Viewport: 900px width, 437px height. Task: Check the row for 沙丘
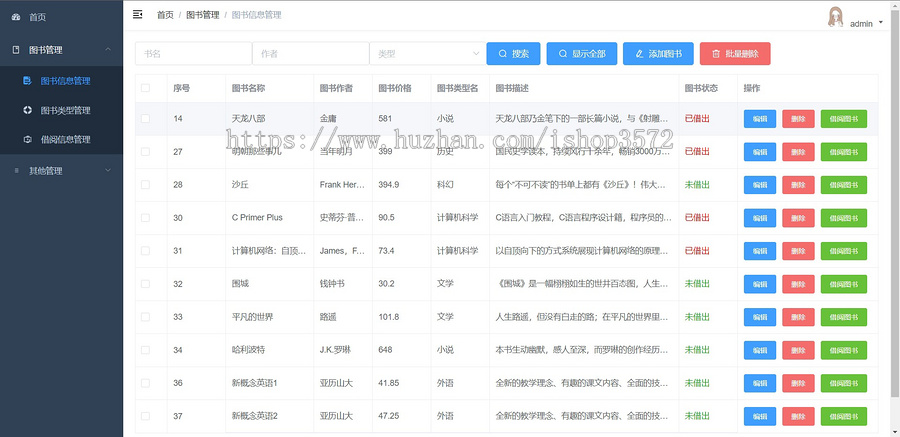(145, 184)
